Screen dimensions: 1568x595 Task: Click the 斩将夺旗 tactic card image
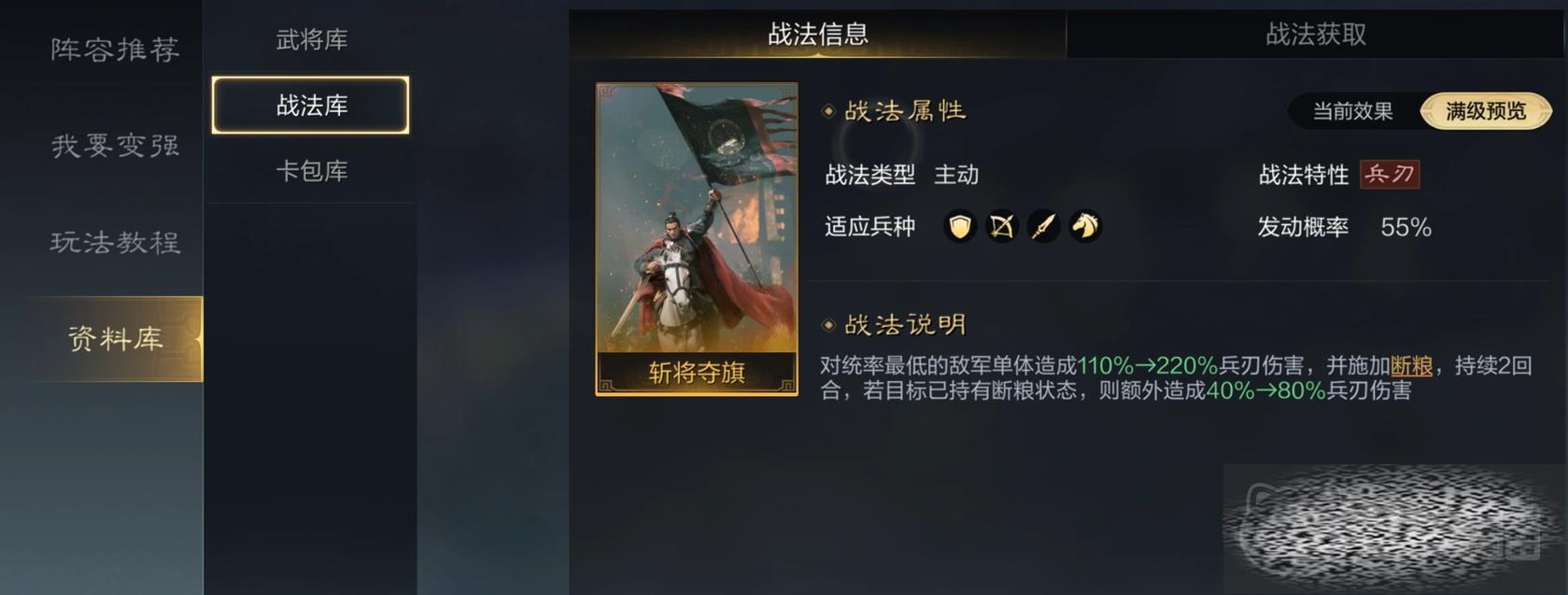697,239
